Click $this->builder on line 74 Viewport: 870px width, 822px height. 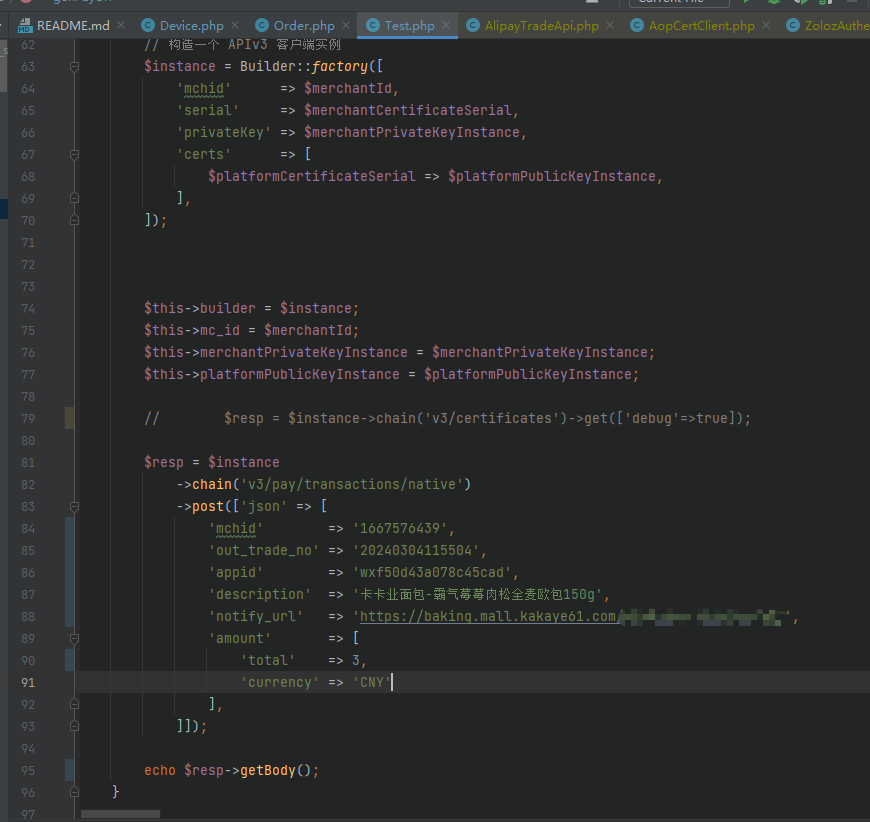[200, 309]
